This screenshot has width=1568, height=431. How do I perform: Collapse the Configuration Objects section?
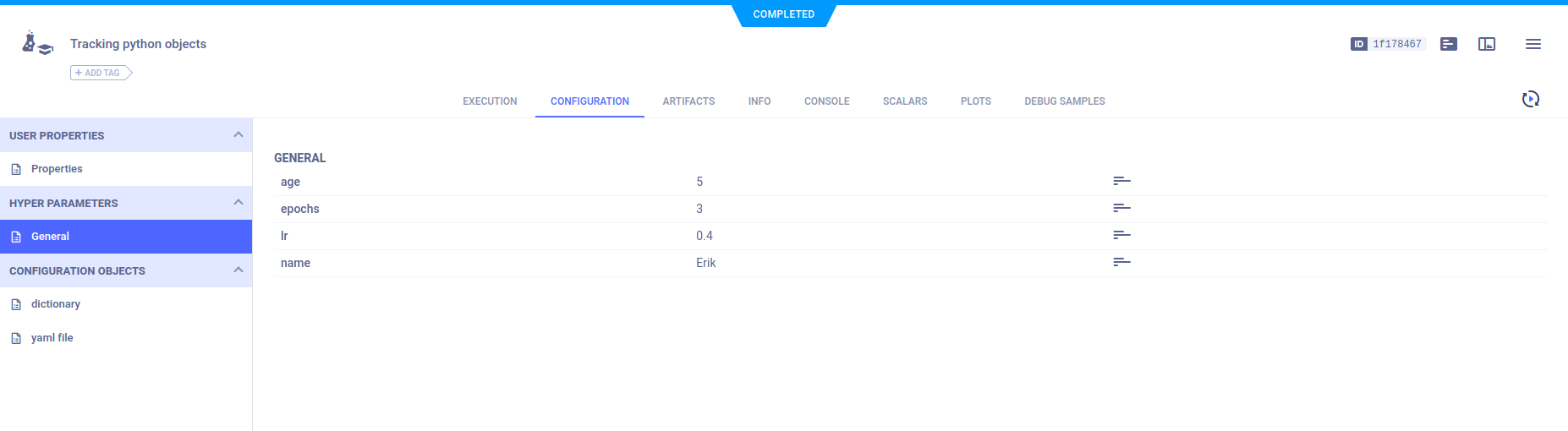tap(238, 270)
